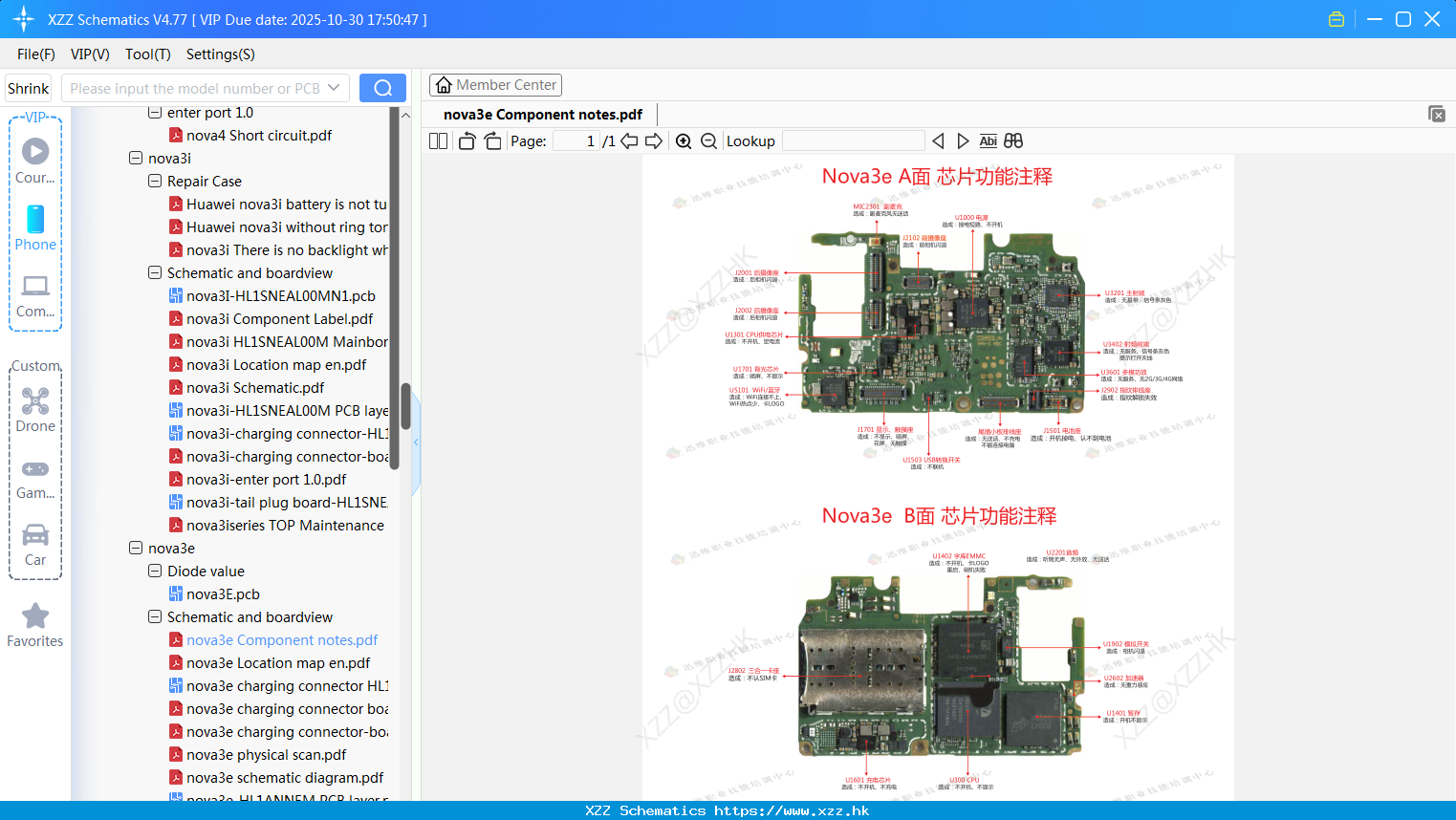Select the Game console category
The image size is (1456, 820).
point(35,478)
